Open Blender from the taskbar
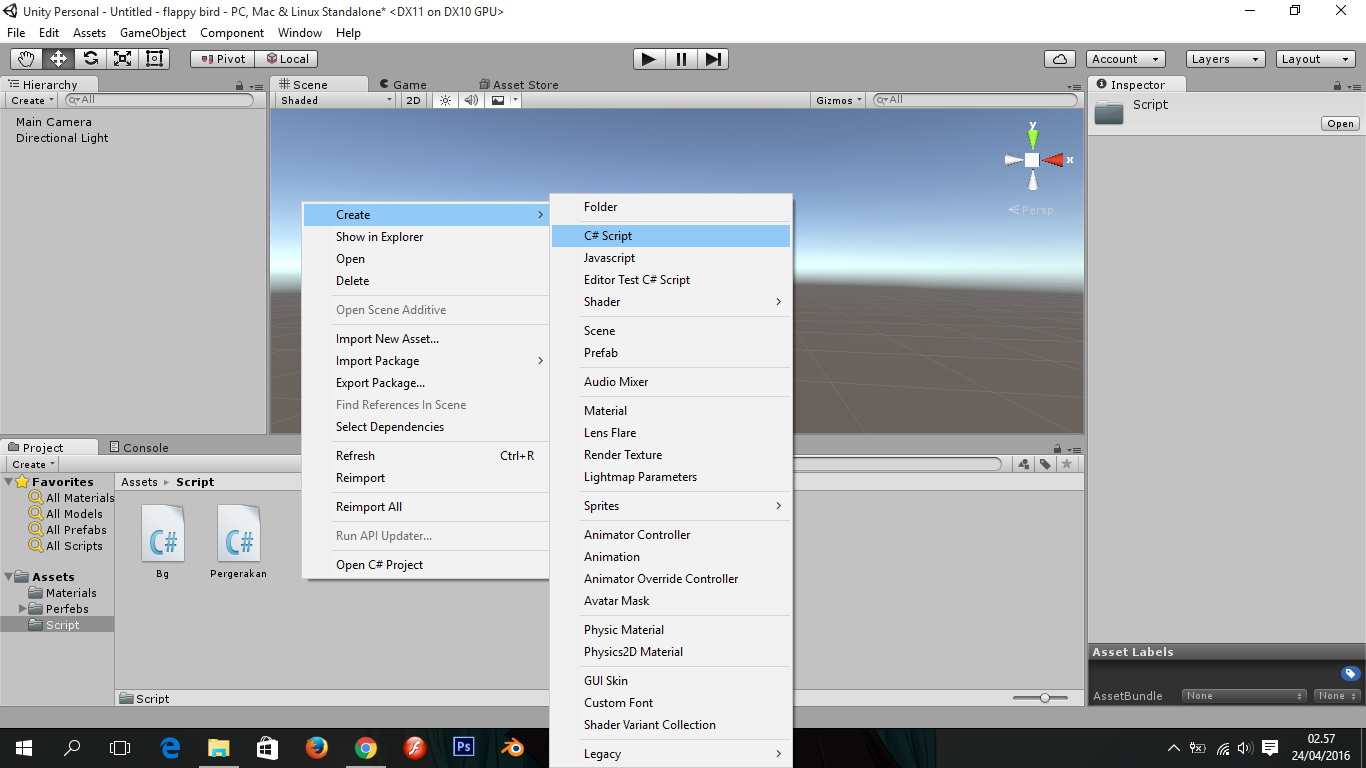 [x=513, y=747]
